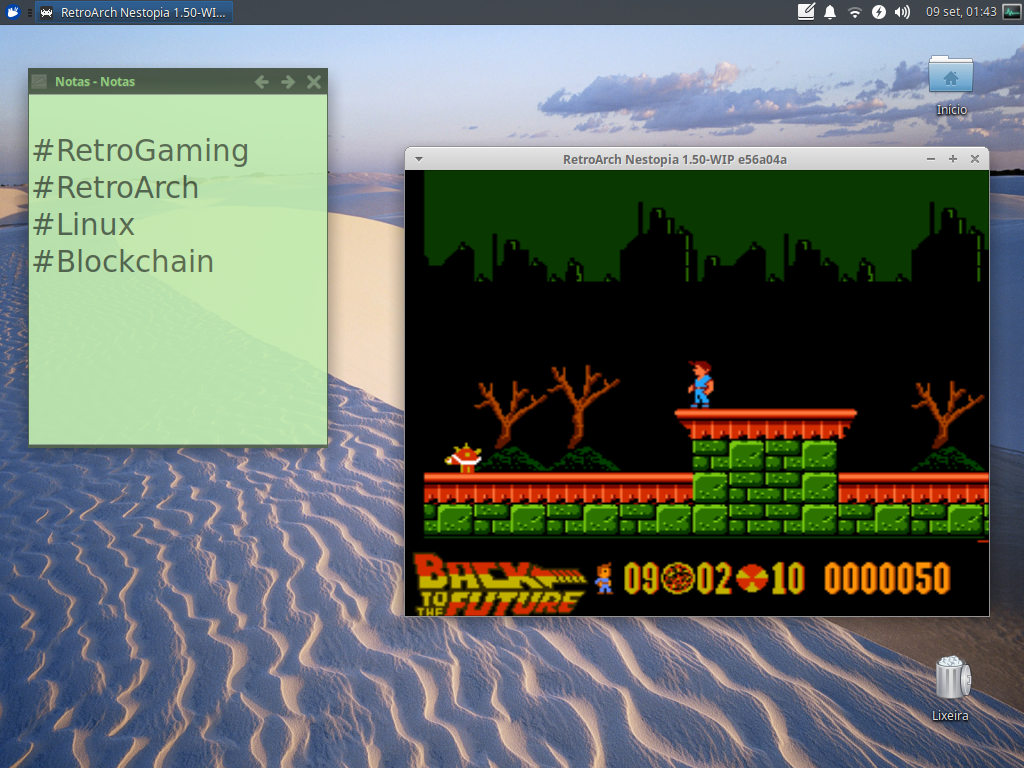Click the counter 10 beside radiation icon
This screenshot has height=768, width=1024.
coord(788,579)
